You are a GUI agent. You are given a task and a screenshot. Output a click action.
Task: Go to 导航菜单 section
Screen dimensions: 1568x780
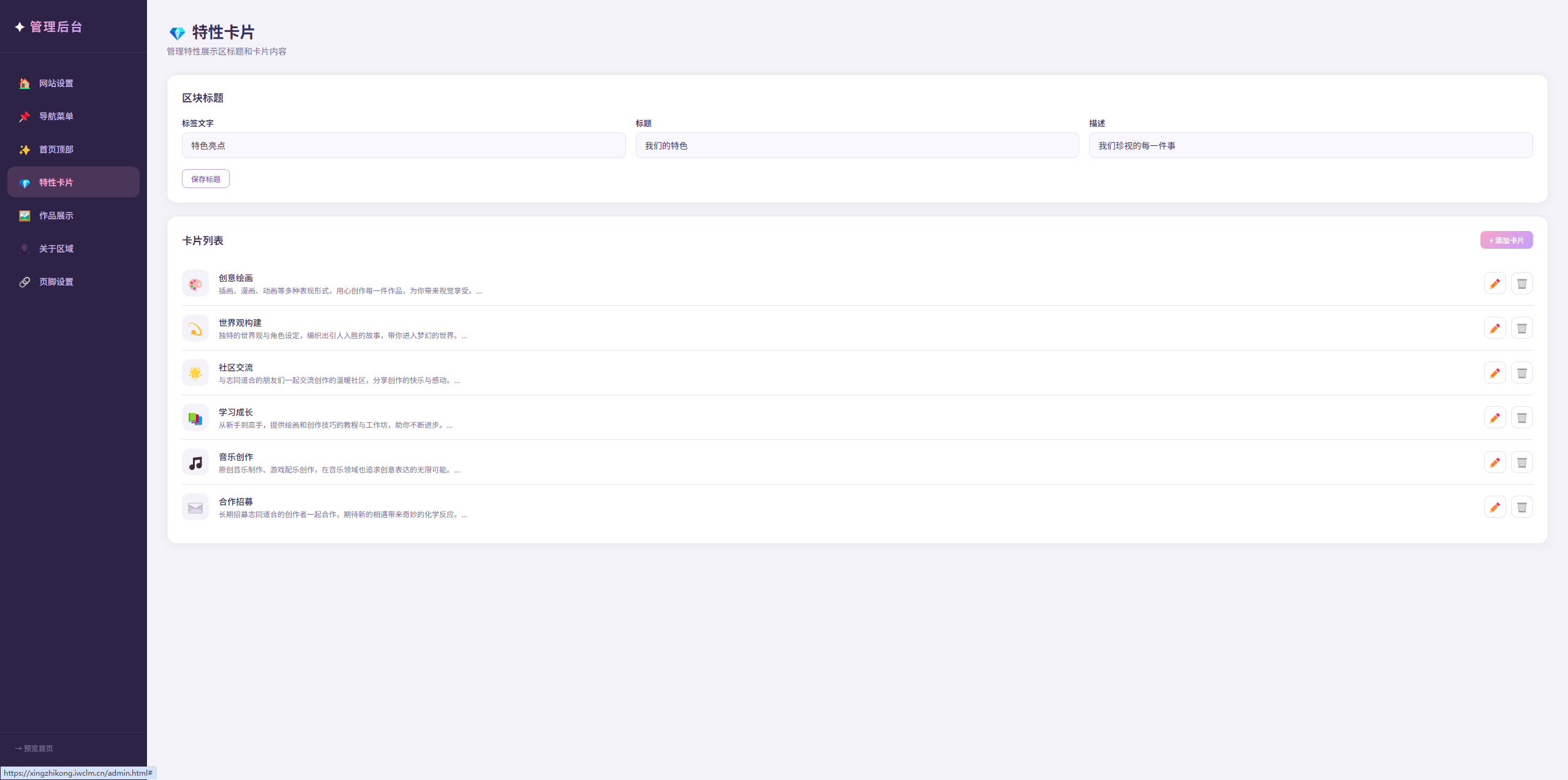tap(73, 116)
